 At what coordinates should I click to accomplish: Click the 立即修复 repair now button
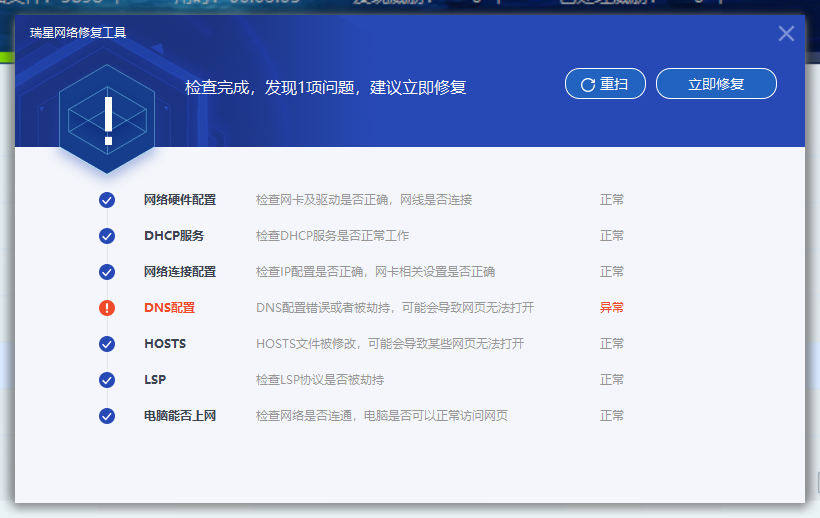[716, 84]
